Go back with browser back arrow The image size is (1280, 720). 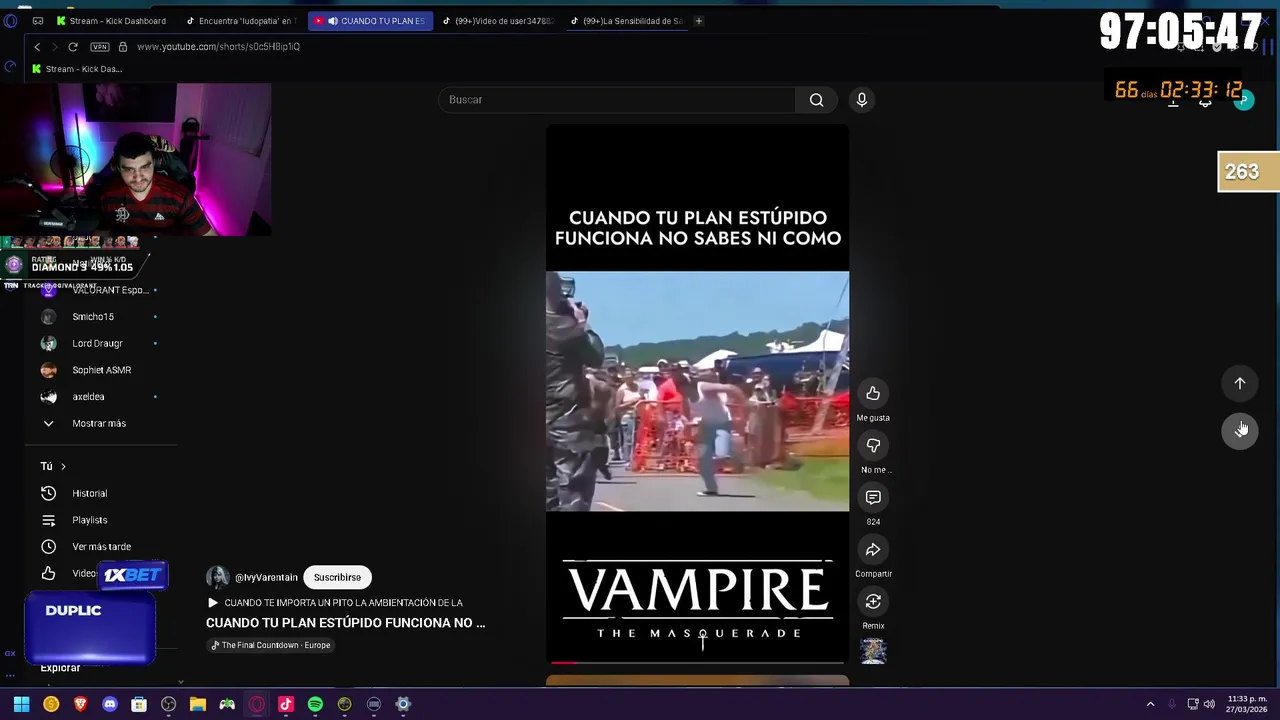pos(37,47)
